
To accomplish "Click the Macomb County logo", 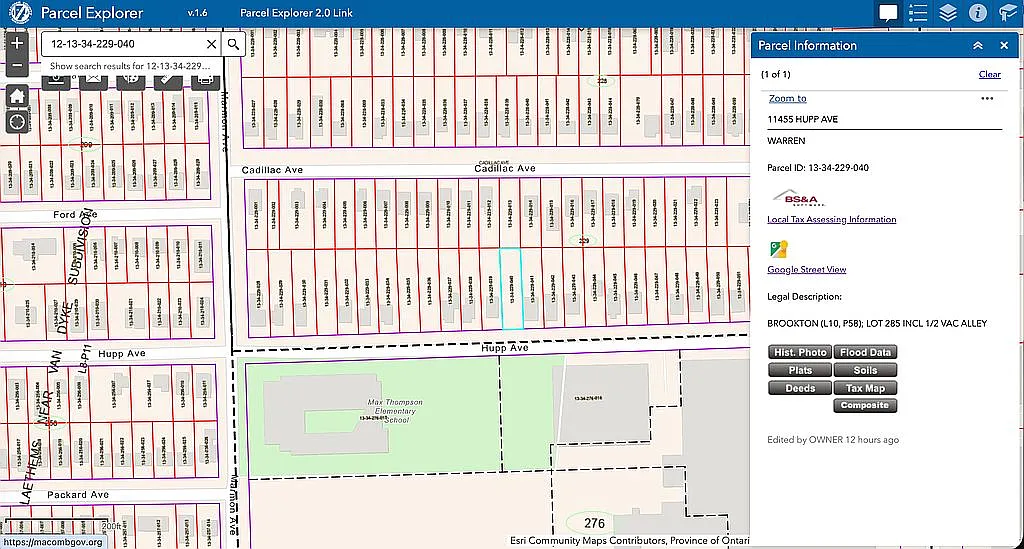I will pos(20,13).
